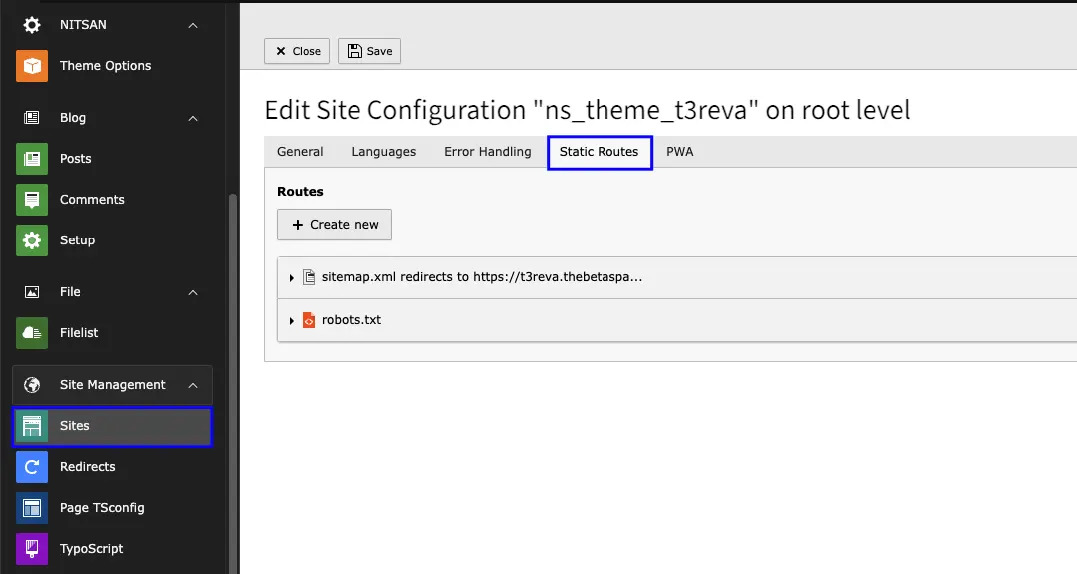Collapse the File module group

pos(193,292)
